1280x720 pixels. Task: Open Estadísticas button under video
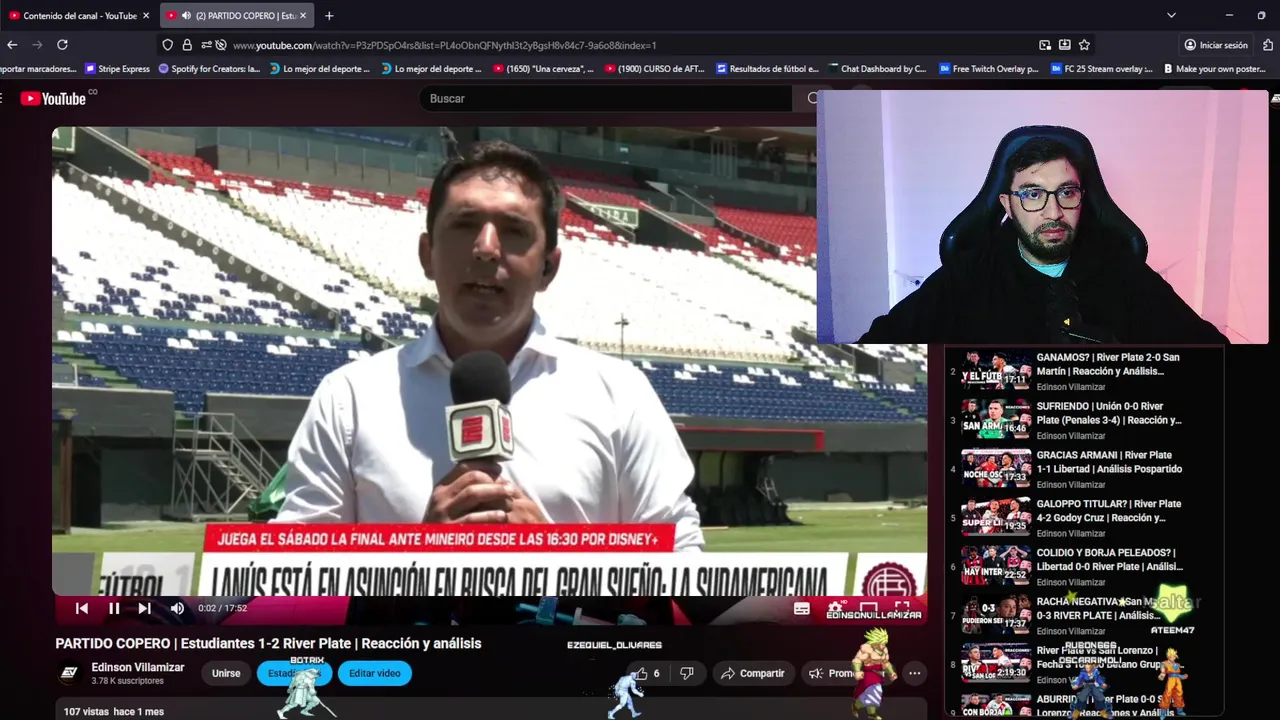coord(294,673)
